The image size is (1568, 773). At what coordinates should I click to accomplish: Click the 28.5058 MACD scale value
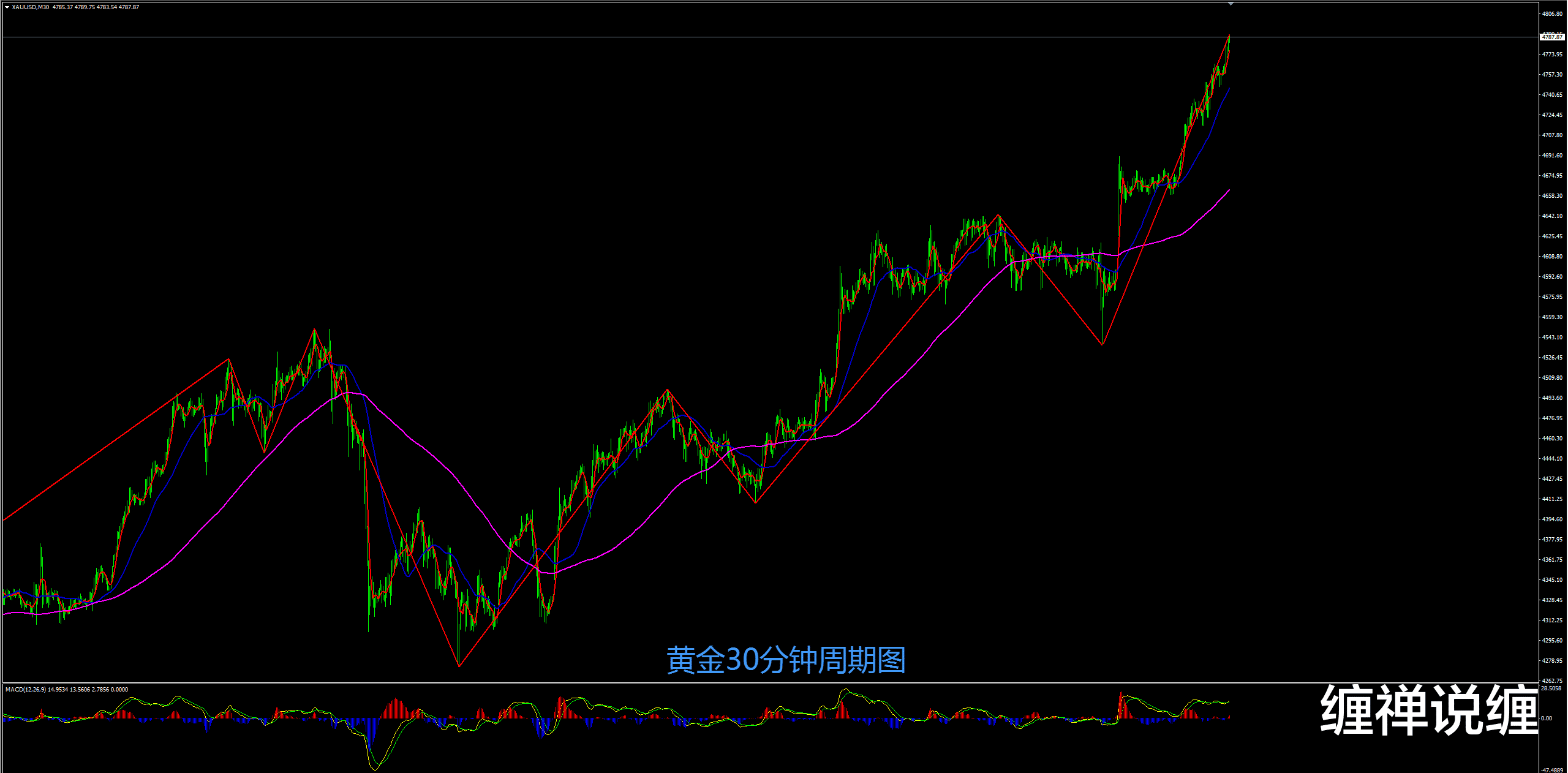coord(1552,688)
